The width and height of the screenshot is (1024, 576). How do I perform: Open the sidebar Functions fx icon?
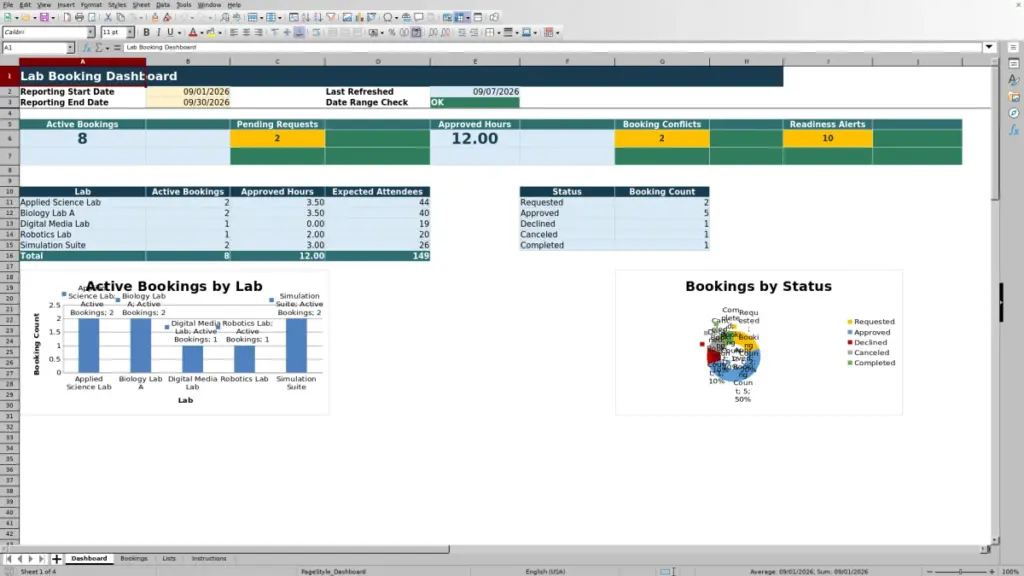coord(1014,131)
